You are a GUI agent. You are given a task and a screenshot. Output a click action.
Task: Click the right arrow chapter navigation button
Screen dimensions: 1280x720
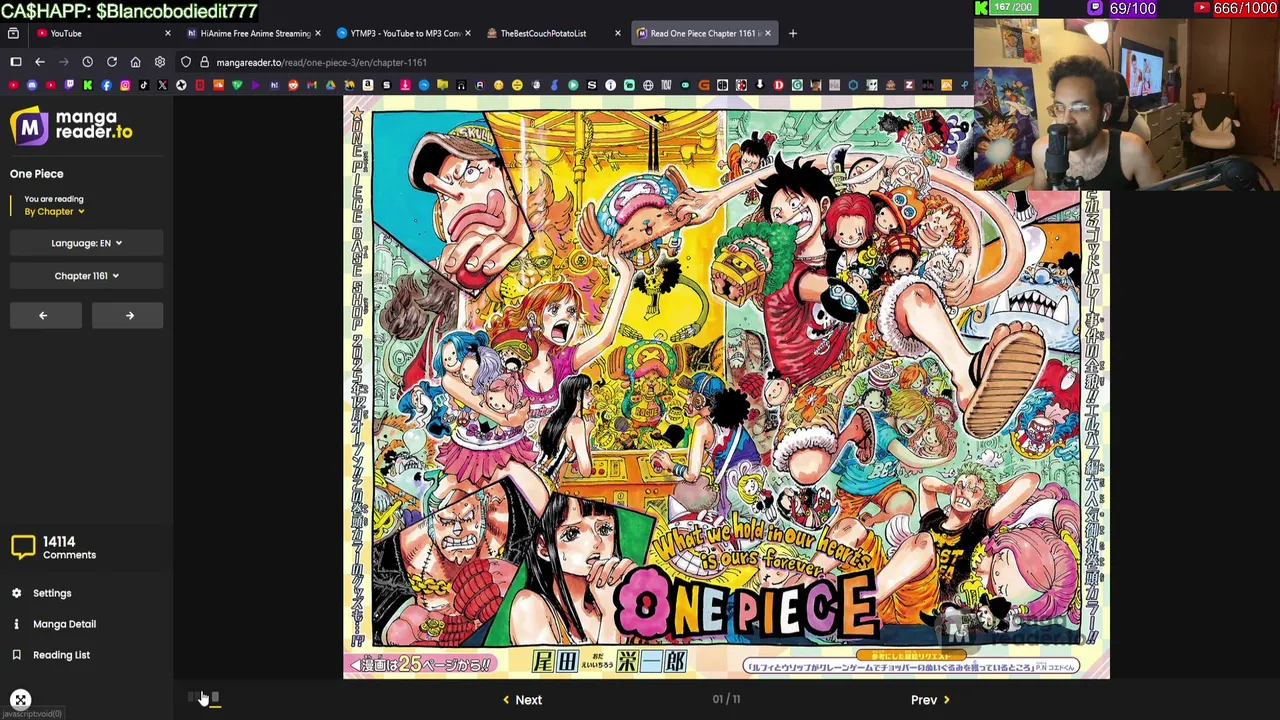coord(128,315)
